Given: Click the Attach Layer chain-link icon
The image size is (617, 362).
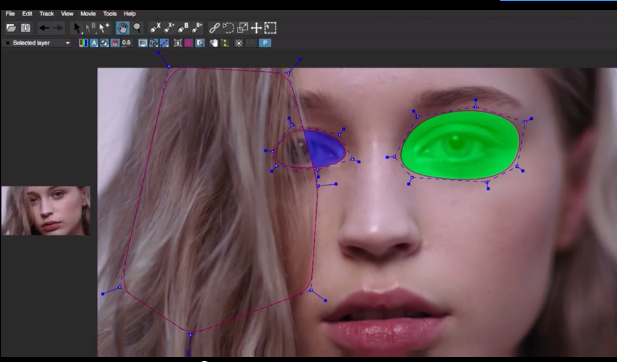Looking at the screenshot, I should coord(214,28).
